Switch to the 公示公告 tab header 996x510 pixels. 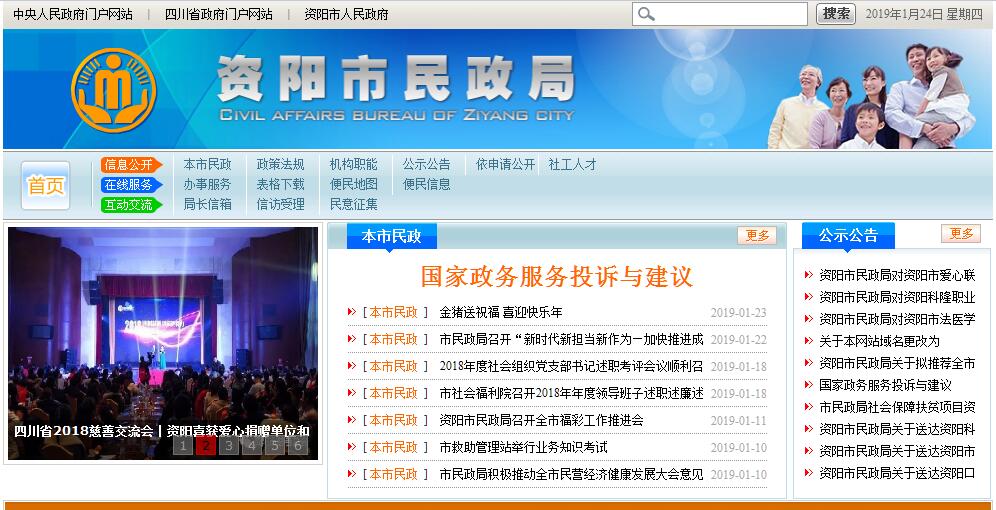(x=848, y=235)
